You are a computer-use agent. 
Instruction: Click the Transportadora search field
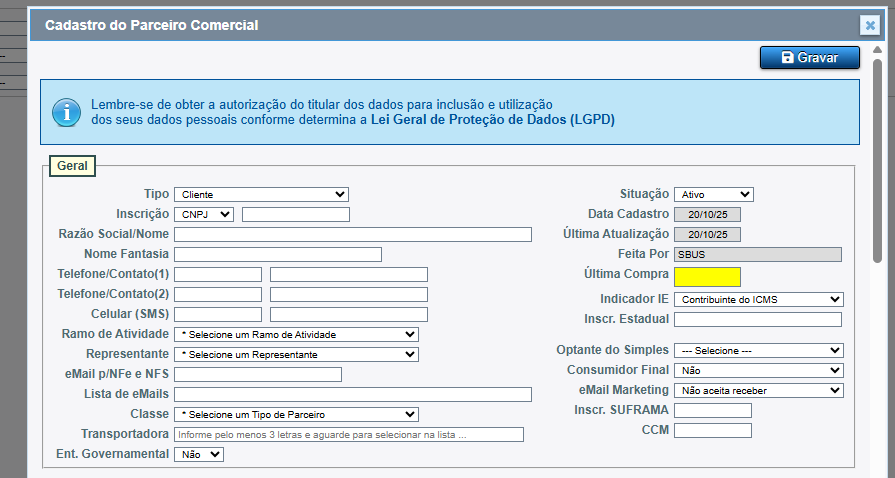(349, 434)
